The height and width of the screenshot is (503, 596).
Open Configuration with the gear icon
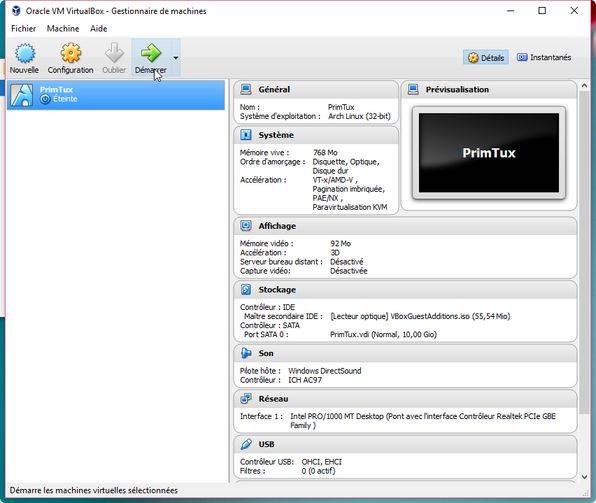coord(71,53)
